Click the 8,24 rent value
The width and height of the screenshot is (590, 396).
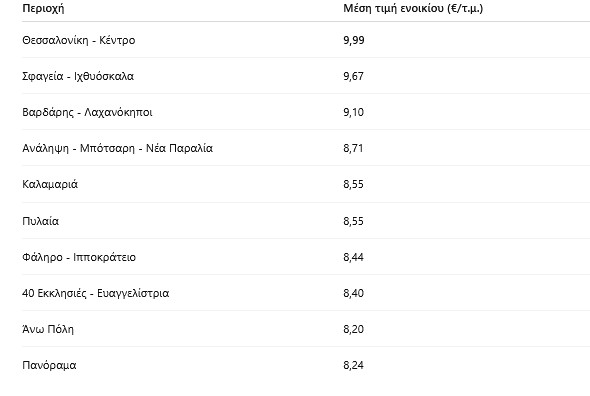point(353,365)
